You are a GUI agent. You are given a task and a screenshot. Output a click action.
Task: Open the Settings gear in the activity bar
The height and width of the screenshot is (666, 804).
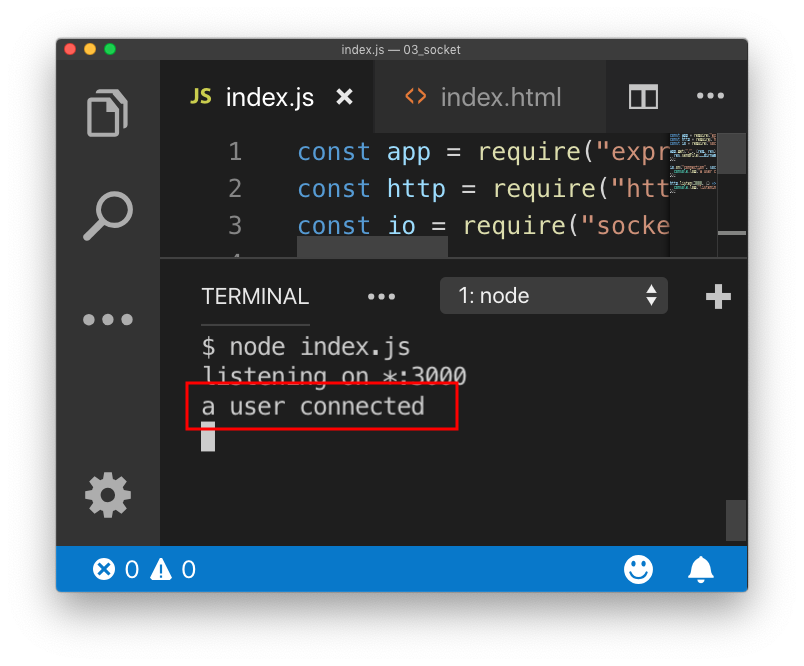pyautogui.click(x=107, y=495)
